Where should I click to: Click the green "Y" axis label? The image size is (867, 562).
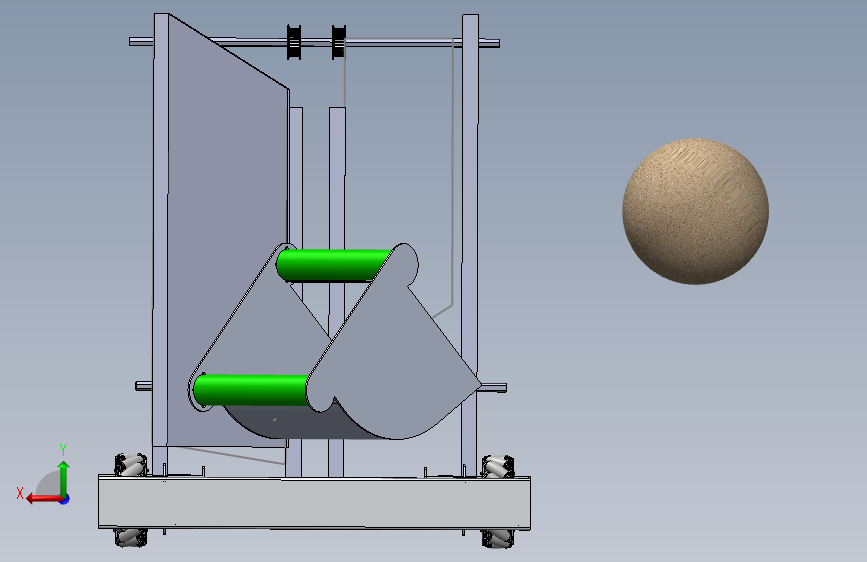pos(63,450)
